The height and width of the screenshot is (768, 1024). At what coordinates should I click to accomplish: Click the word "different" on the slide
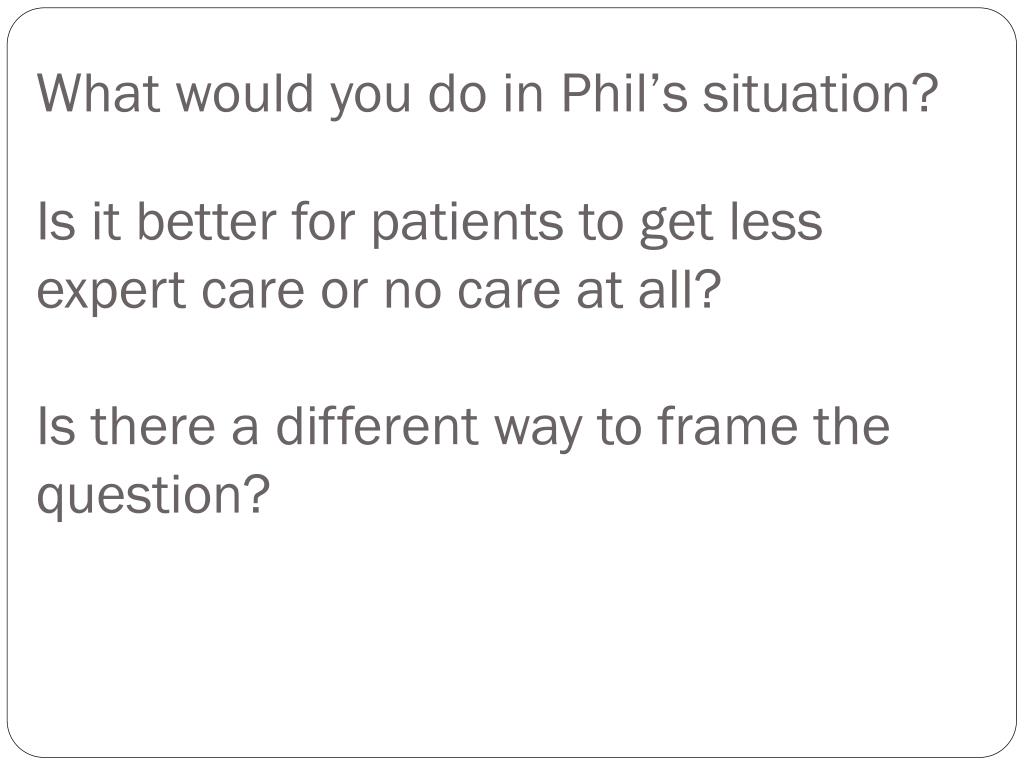[377, 426]
